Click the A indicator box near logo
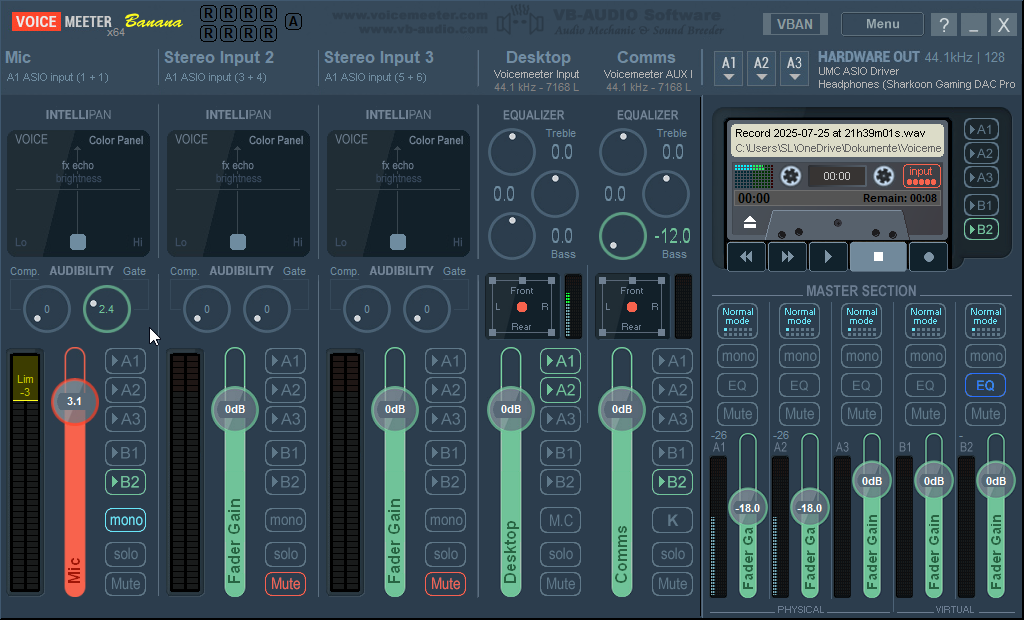 [x=293, y=22]
